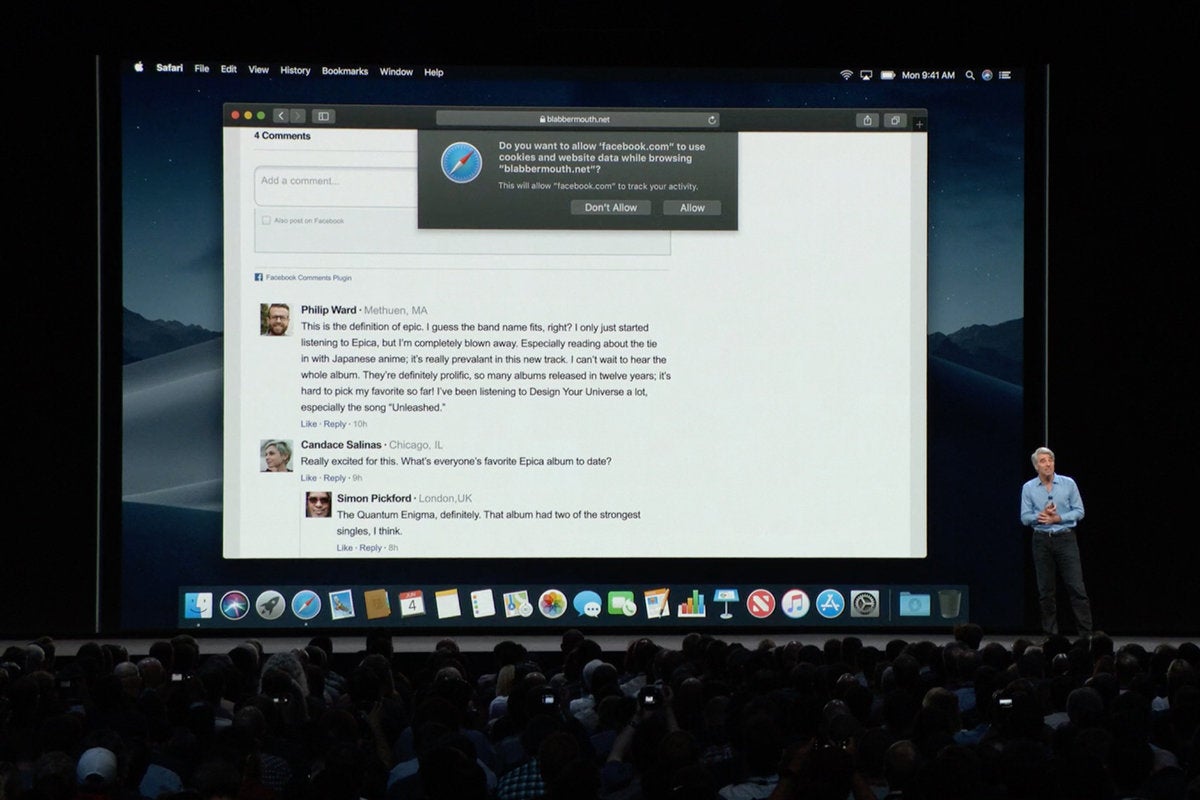Check 'Also post on Facebook' checkbox

[266, 220]
